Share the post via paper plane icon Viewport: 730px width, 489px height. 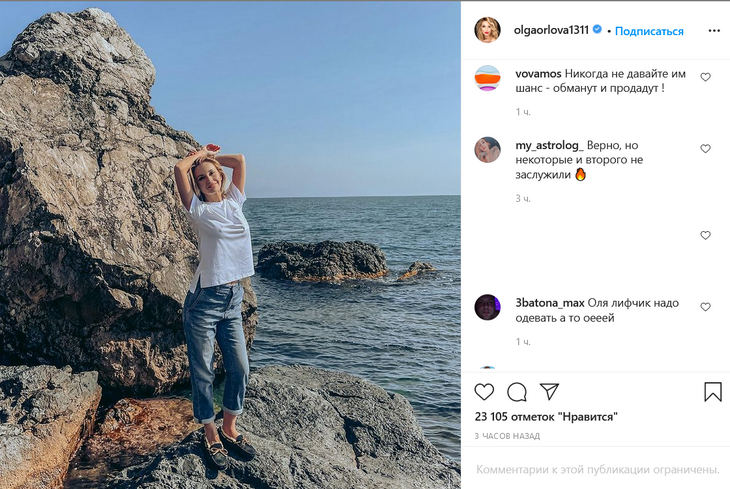pyautogui.click(x=549, y=391)
